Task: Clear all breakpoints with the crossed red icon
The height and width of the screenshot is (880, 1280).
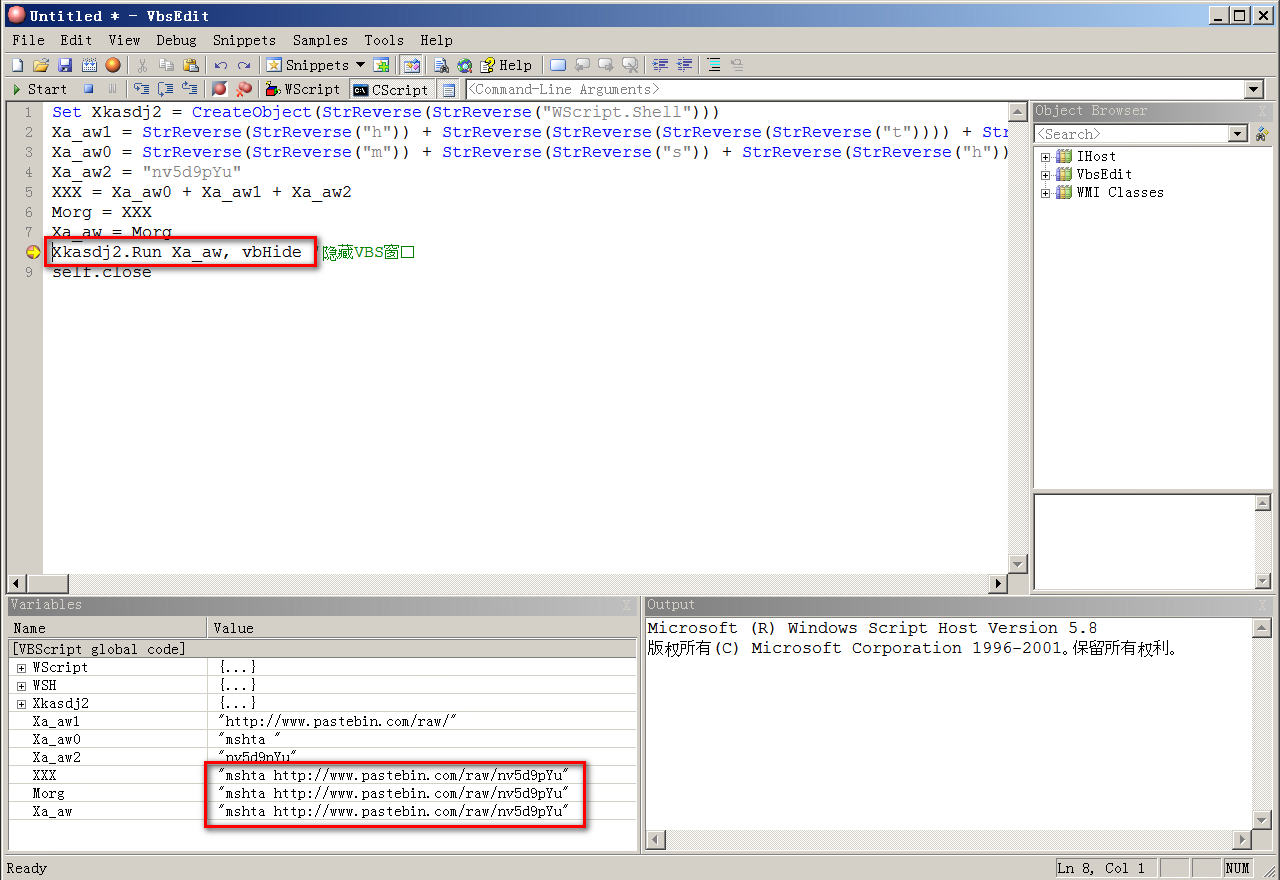Action: pos(243,89)
